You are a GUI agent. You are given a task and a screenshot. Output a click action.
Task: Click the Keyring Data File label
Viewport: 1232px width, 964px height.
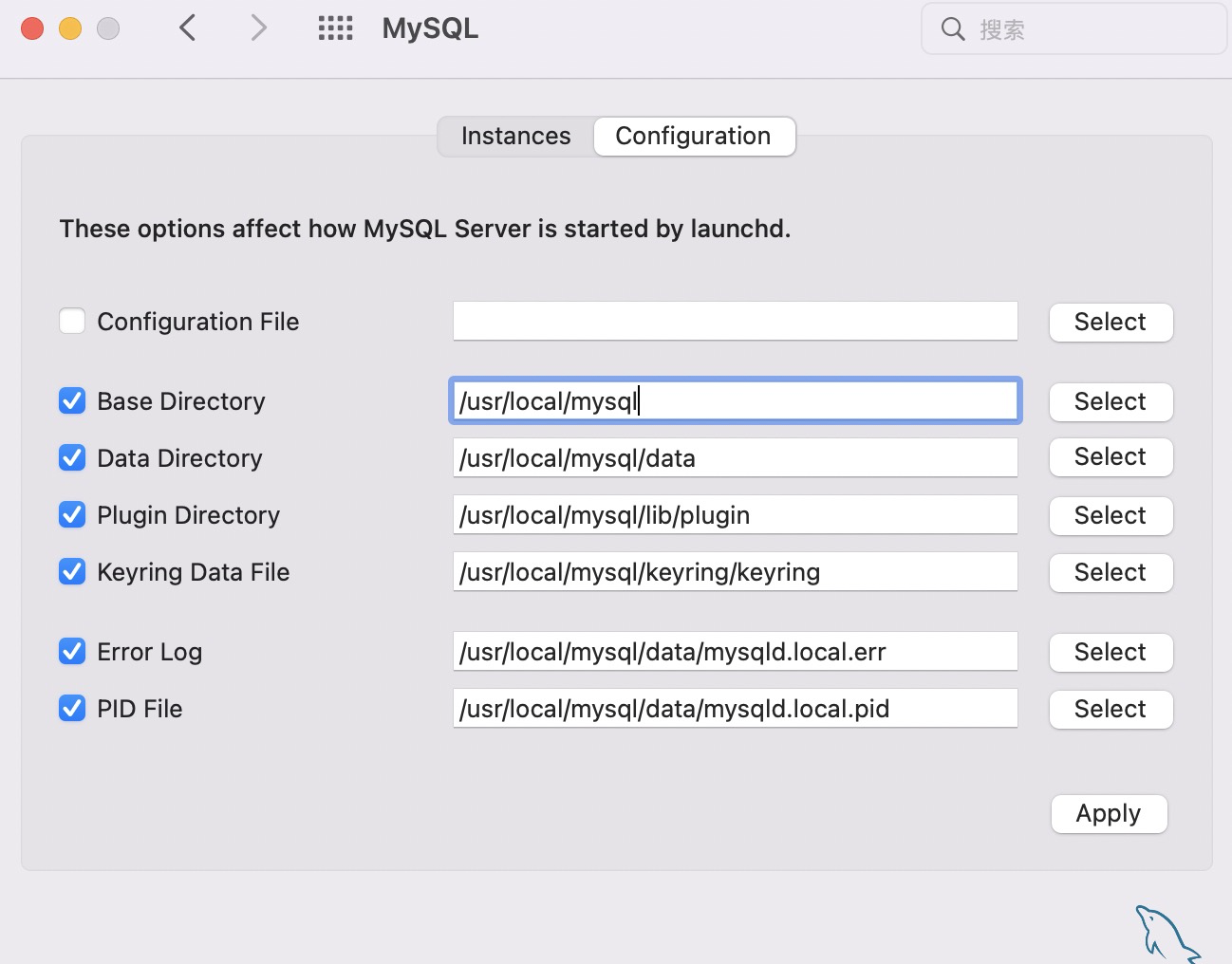194,572
